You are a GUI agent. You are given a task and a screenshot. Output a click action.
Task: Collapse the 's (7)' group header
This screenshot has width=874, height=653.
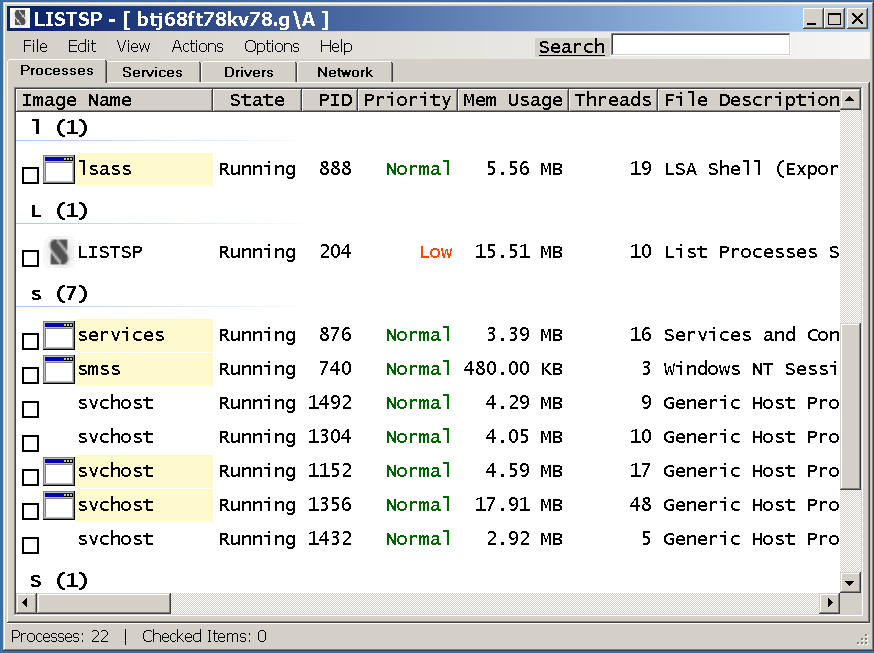60,294
